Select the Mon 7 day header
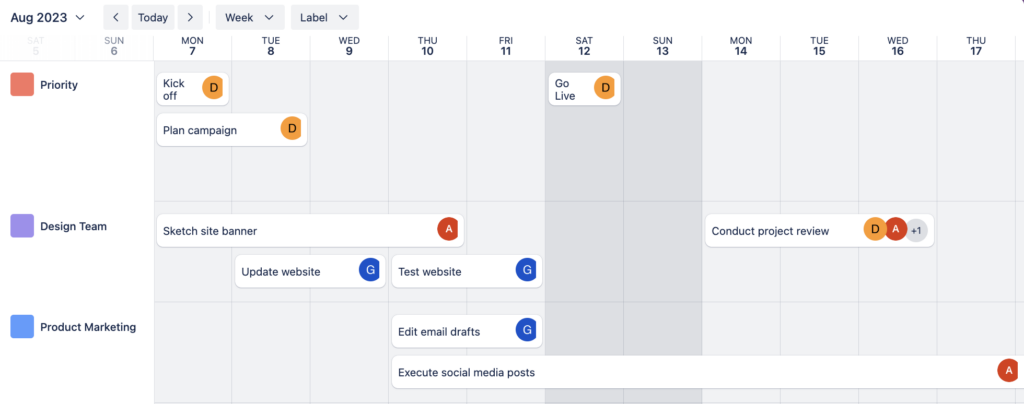Screen dimensions: 1024x404 [x=192, y=46]
